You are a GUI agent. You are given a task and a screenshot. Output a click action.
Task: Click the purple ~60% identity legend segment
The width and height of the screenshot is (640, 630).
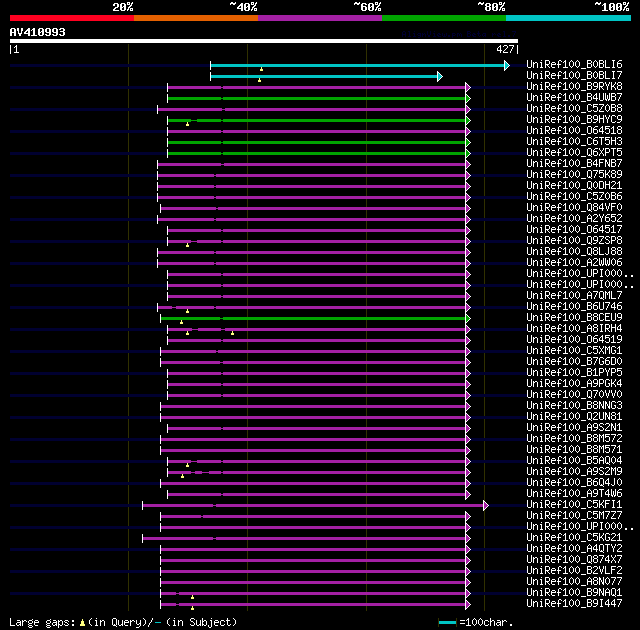(320, 18)
